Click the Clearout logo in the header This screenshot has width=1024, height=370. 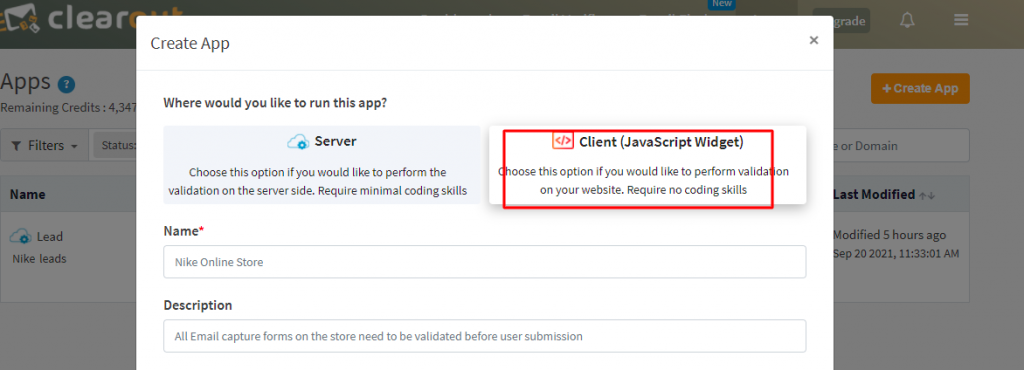[91, 20]
